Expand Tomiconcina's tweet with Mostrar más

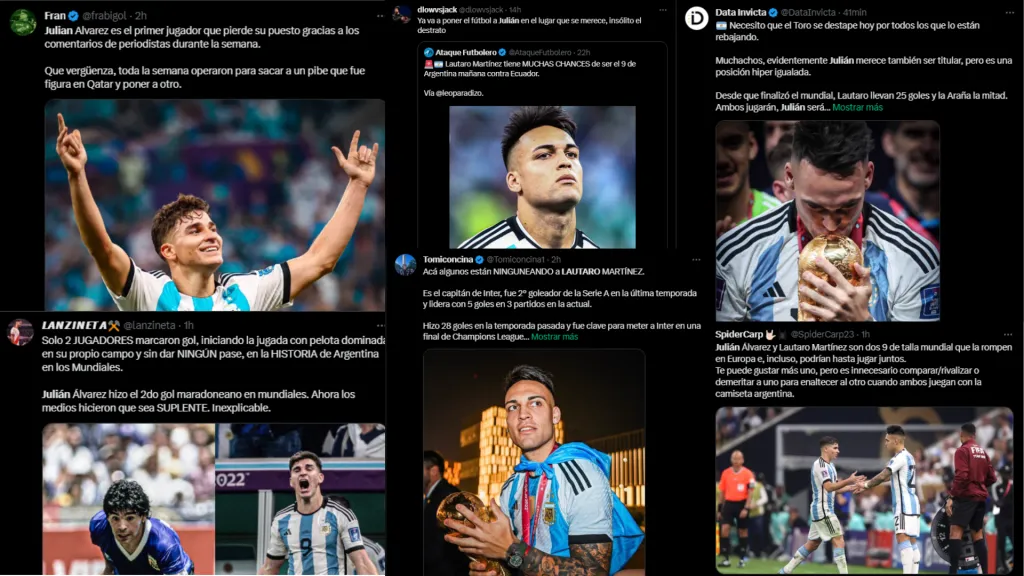pyautogui.click(x=554, y=337)
